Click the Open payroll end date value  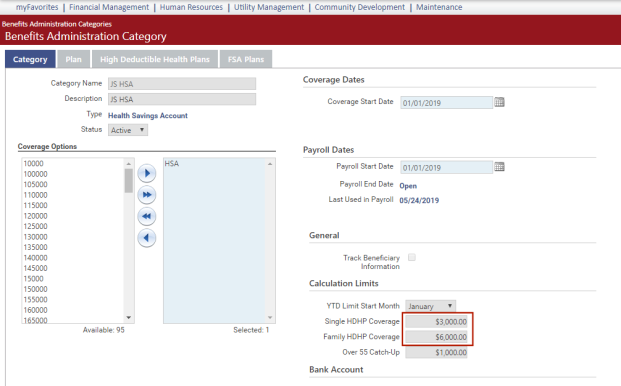(x=408, y=186)
